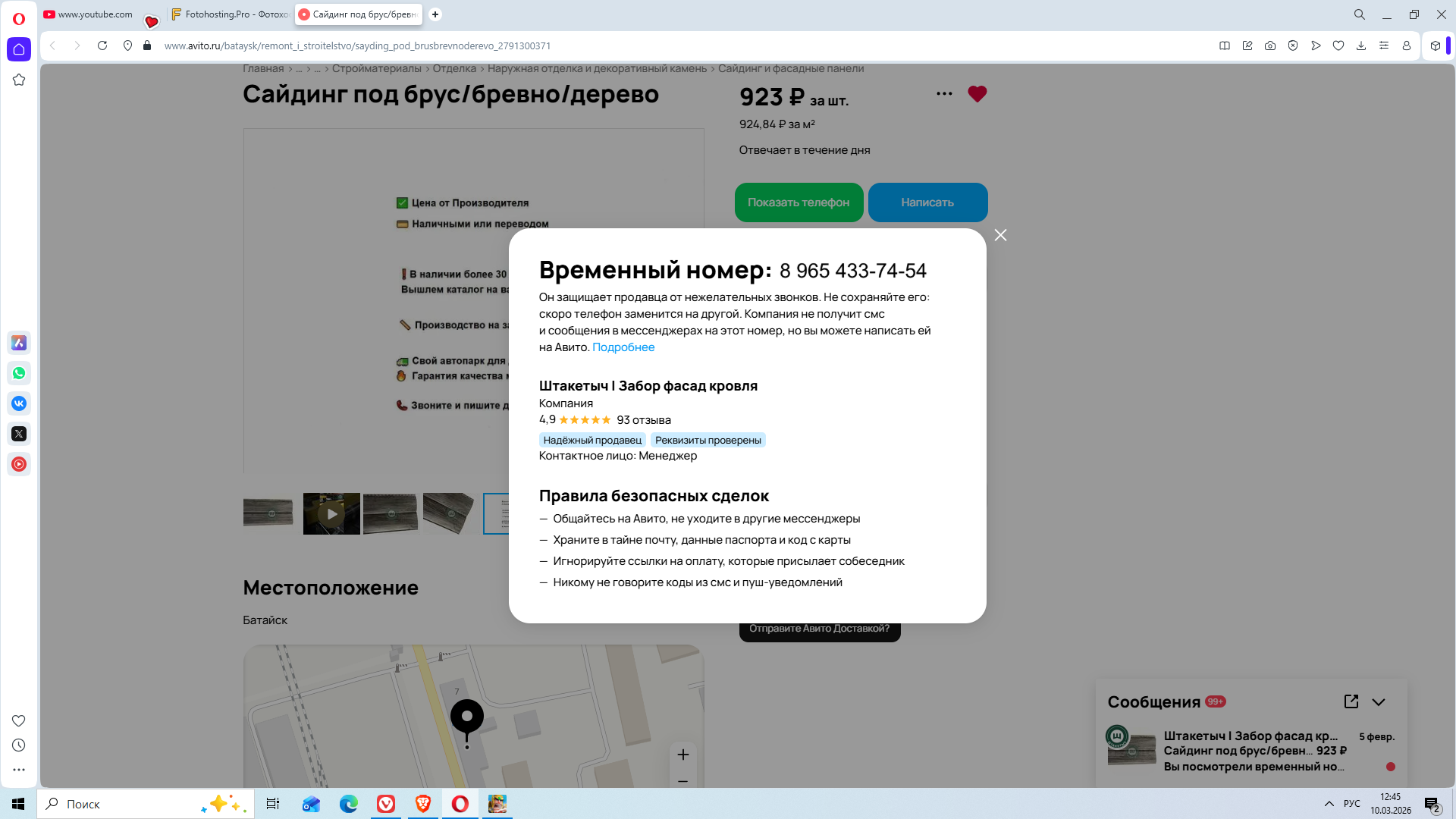
Task: Play the video thumbnail in gallery
Action: pyautogui.click(x=331, y=513)
